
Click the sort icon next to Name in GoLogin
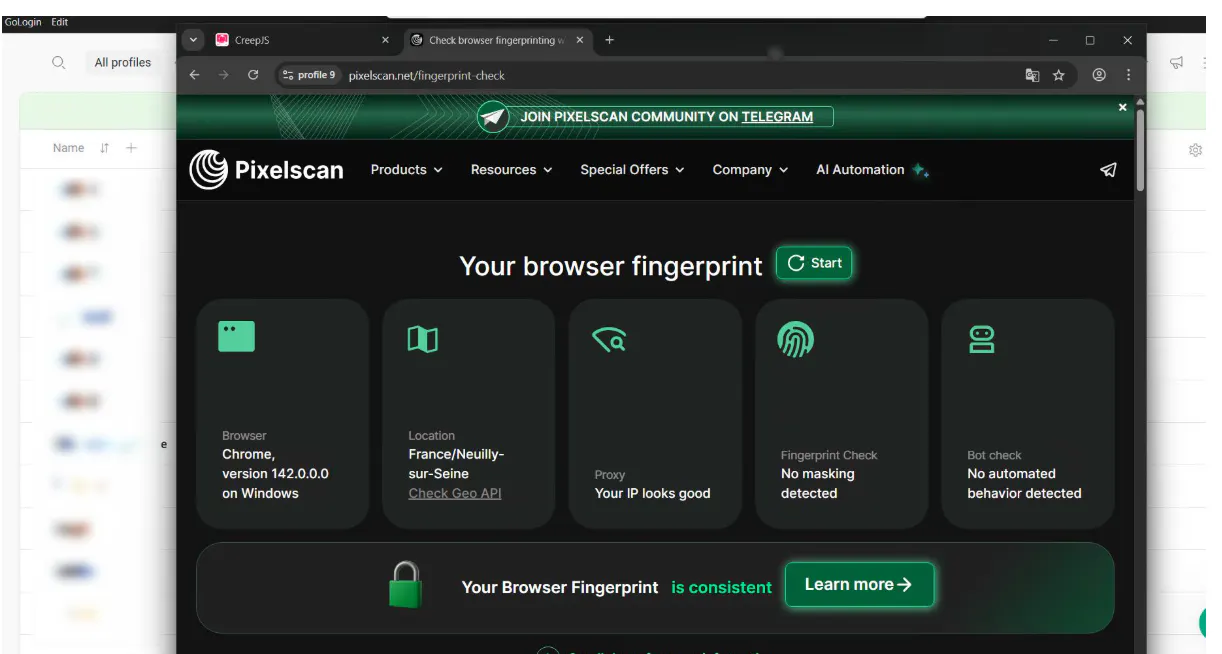(x=104, y=148)
